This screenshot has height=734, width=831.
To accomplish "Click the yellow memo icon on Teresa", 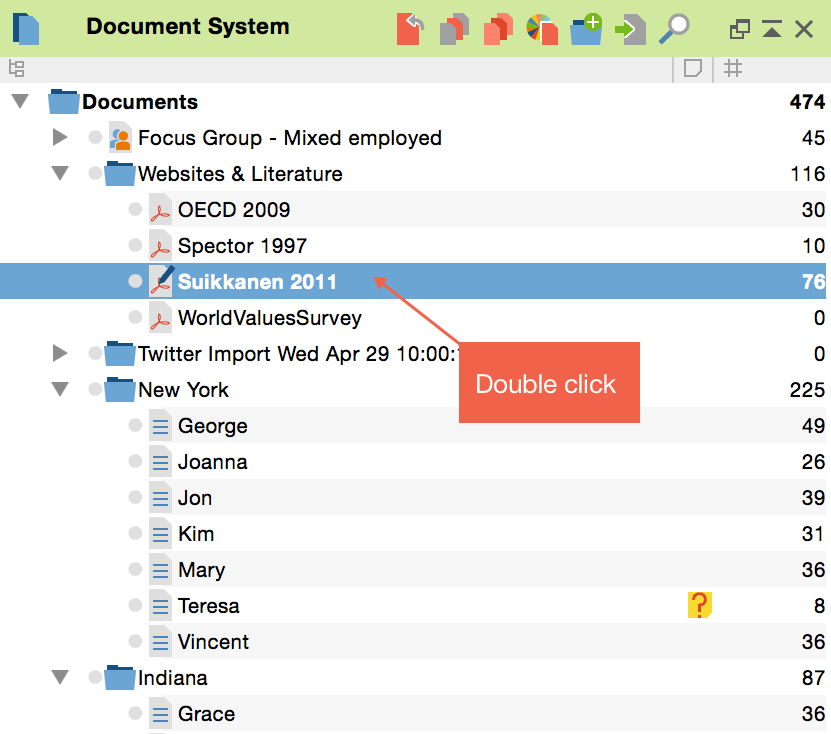I will [699, 605].
